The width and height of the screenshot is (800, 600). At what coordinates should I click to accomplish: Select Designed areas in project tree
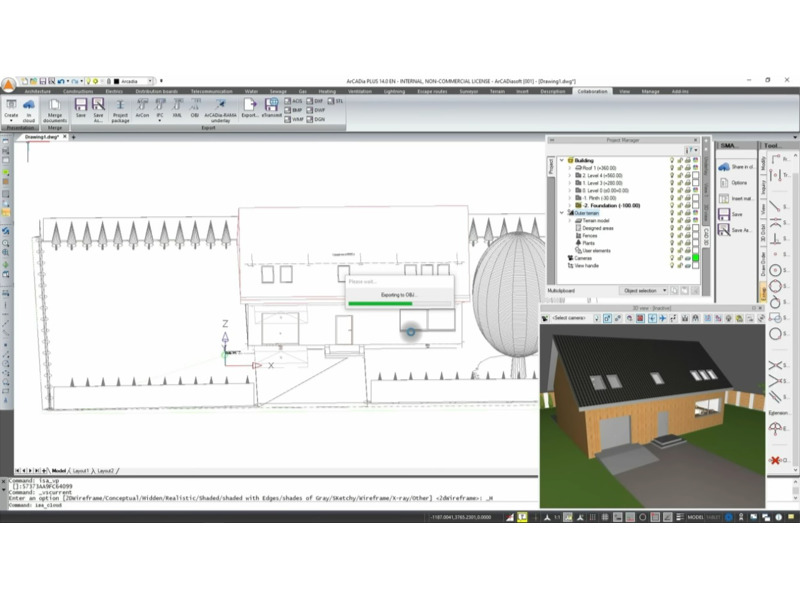click(597, 228)
